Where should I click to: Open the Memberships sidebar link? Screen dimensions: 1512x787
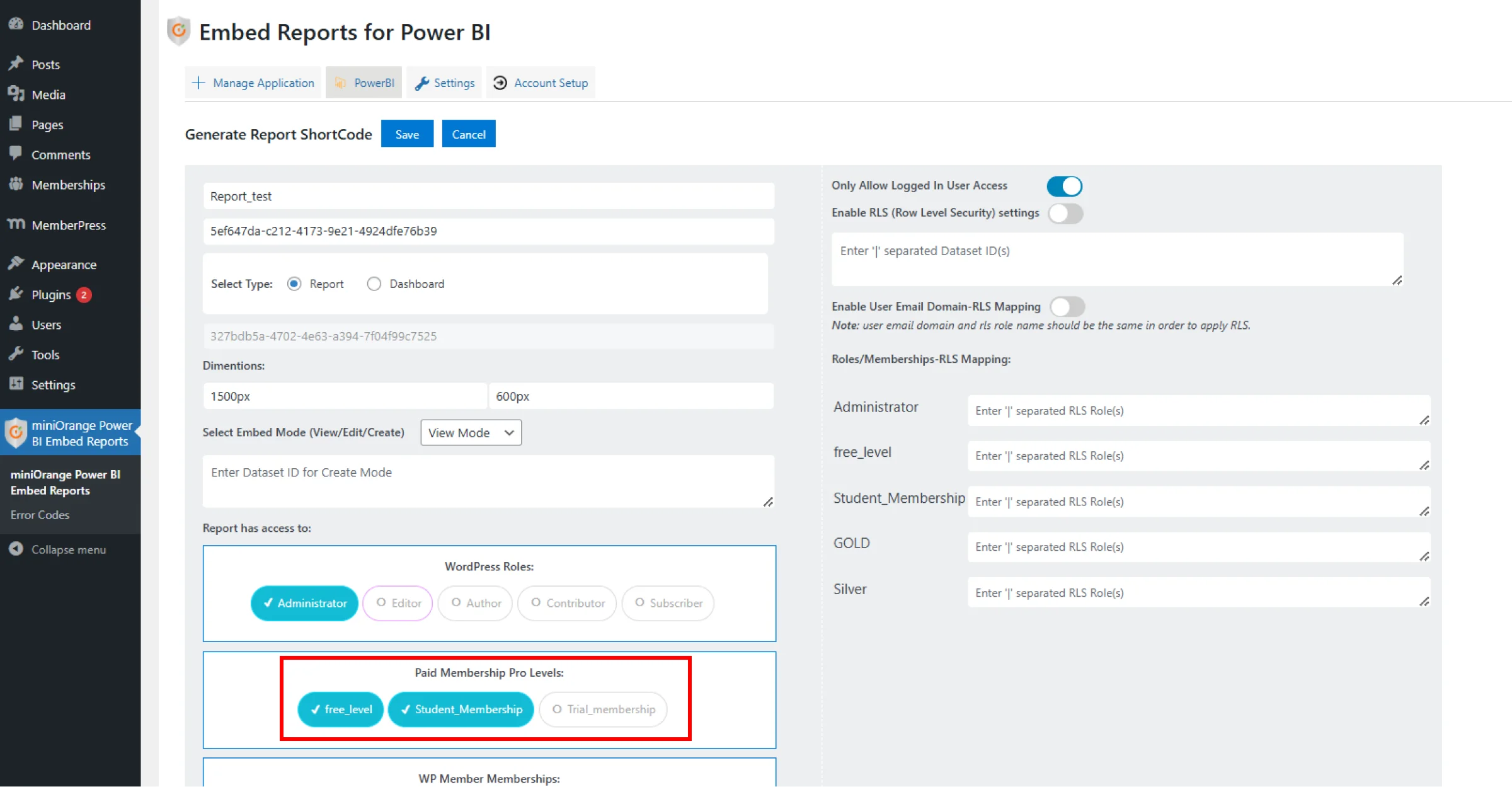(70, 185)
